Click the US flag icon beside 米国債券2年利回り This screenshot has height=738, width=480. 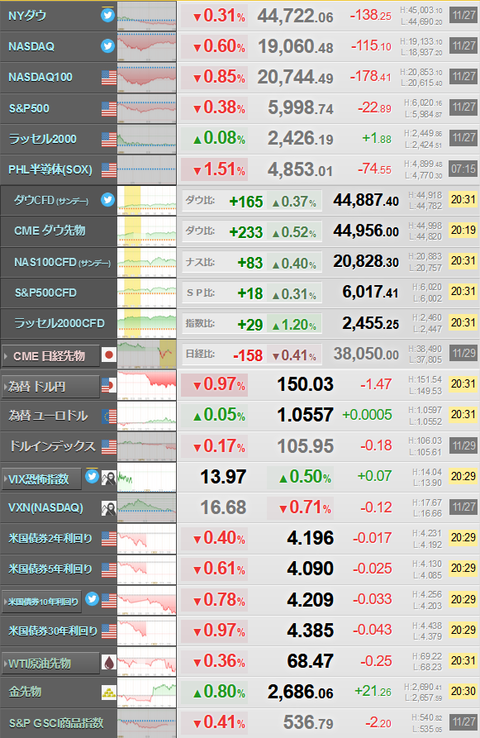point(109,539)
